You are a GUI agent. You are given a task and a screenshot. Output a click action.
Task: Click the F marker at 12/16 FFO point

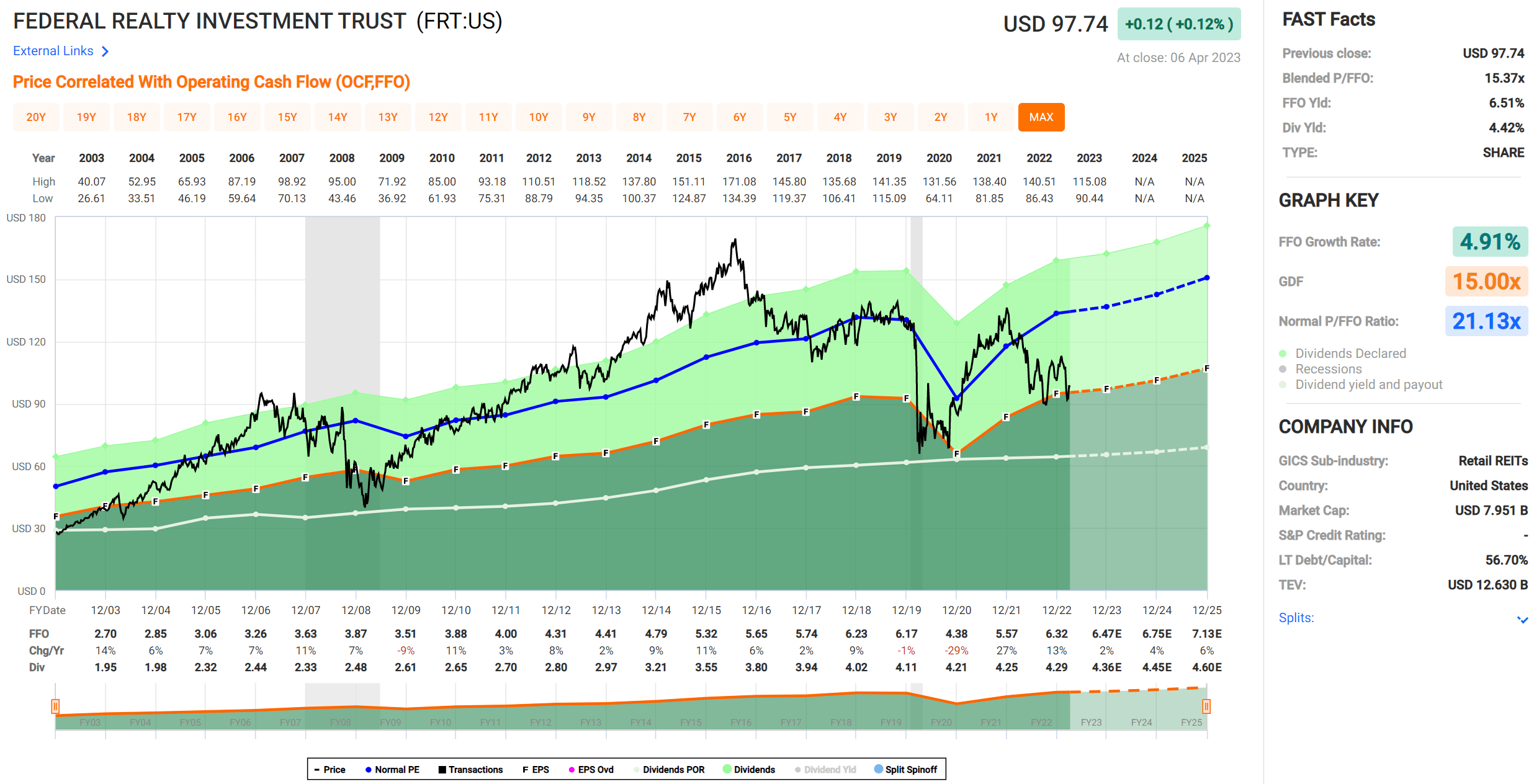(x=756, y=414)
